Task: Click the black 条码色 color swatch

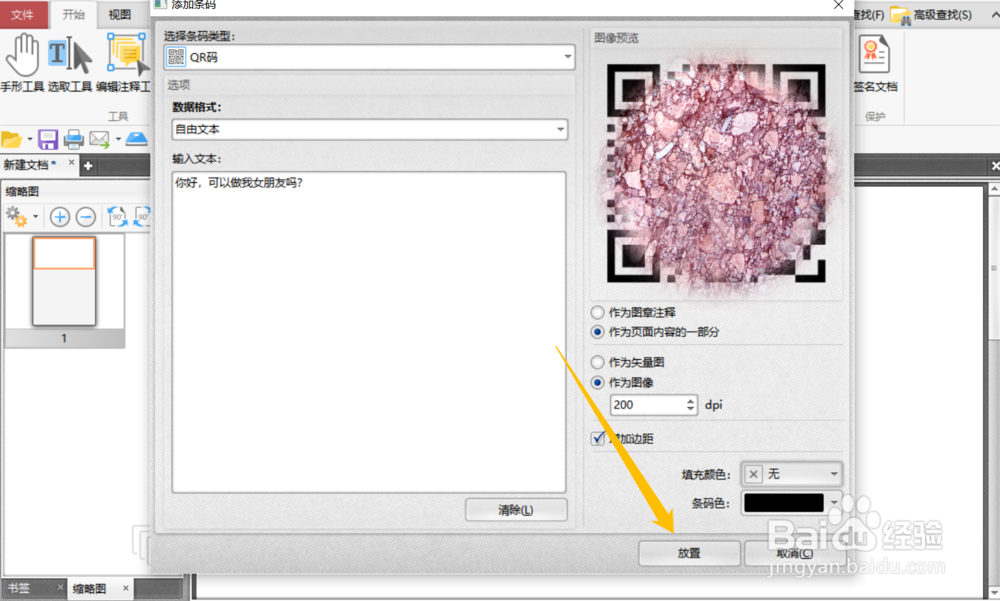Action: tap(784, 503)
